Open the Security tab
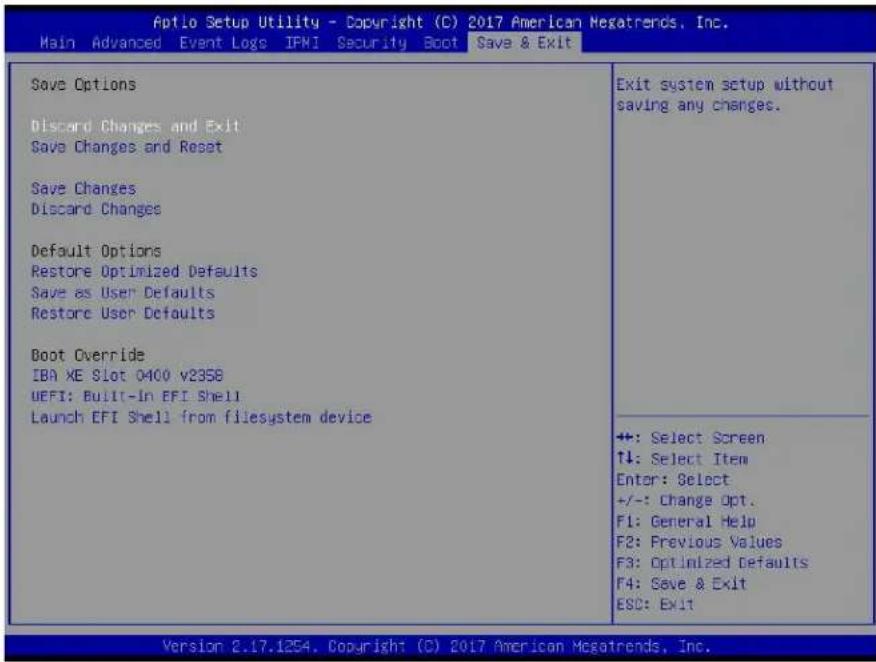Screen dimensions: 876x662 372,43
